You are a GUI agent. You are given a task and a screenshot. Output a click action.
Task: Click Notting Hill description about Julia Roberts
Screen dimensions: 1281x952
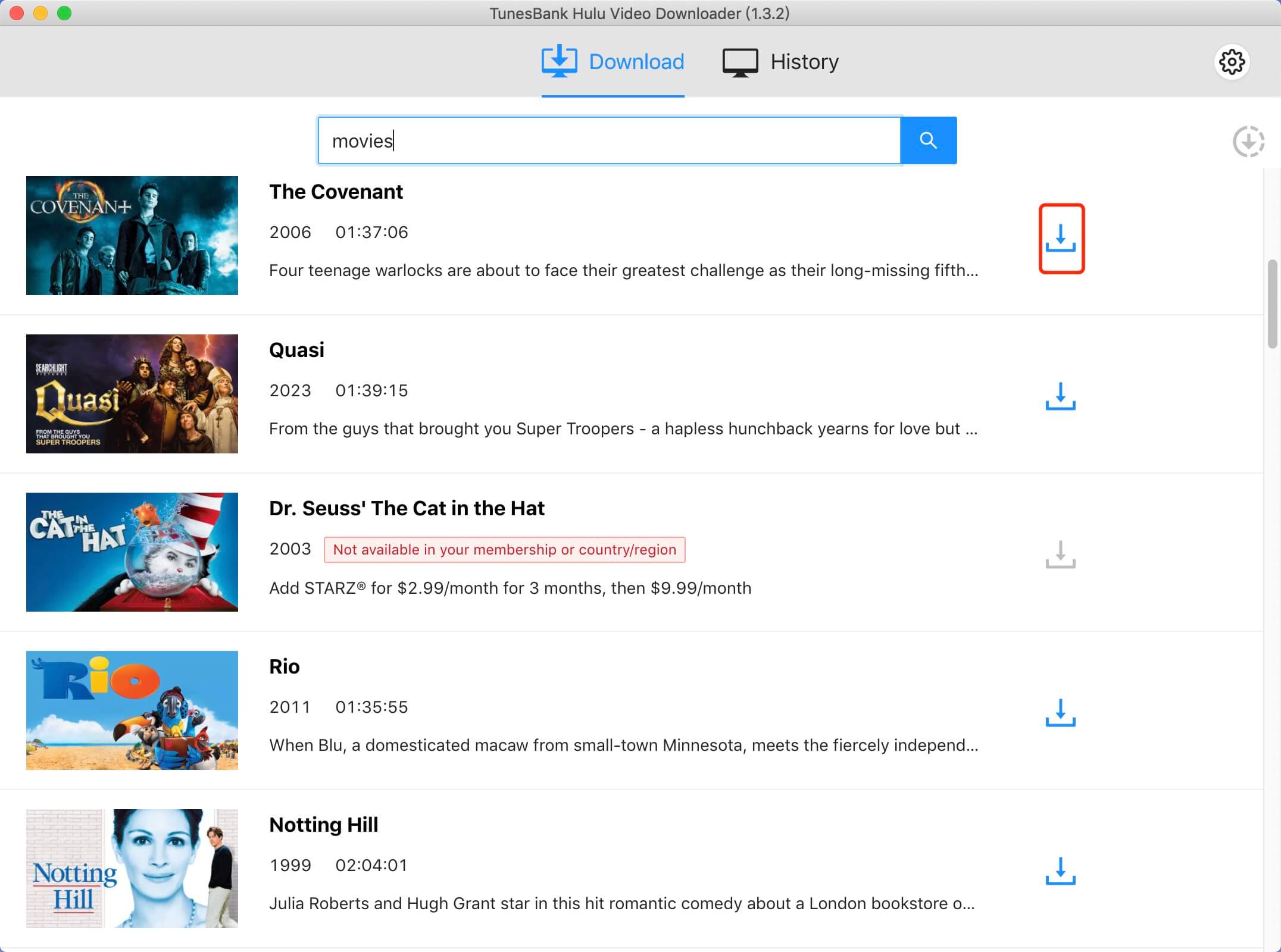coord(622,904)
